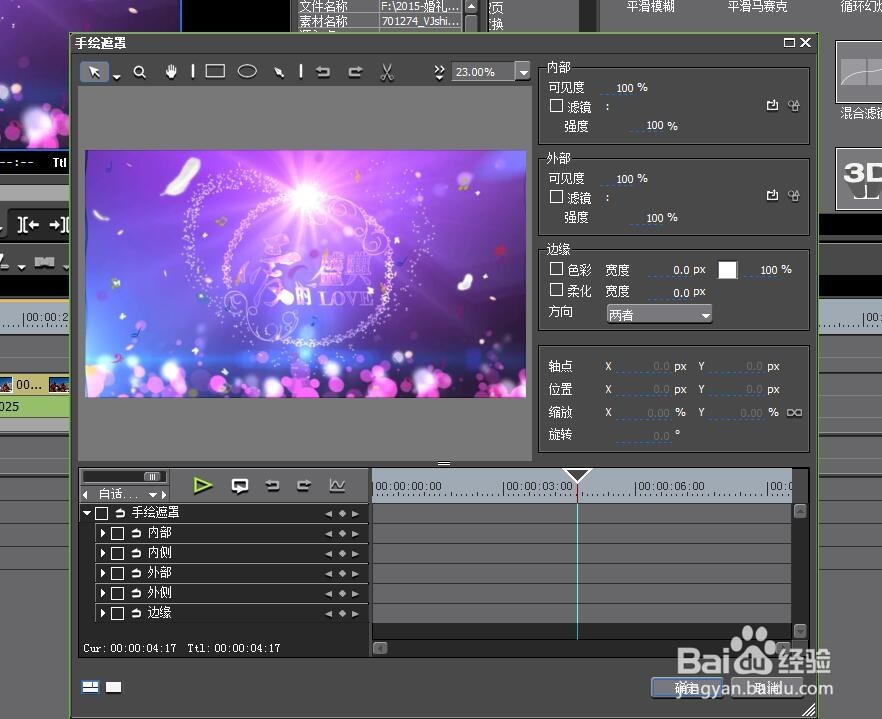Expand the 外侧 parameter row
Screen dimensions: 882x719
click(x=103, y=593)
